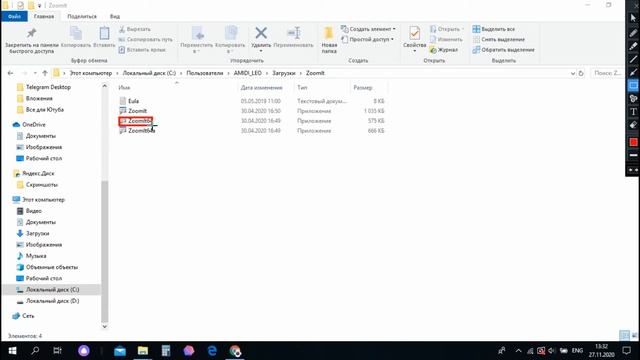Click Выделить все

point(493,29)
